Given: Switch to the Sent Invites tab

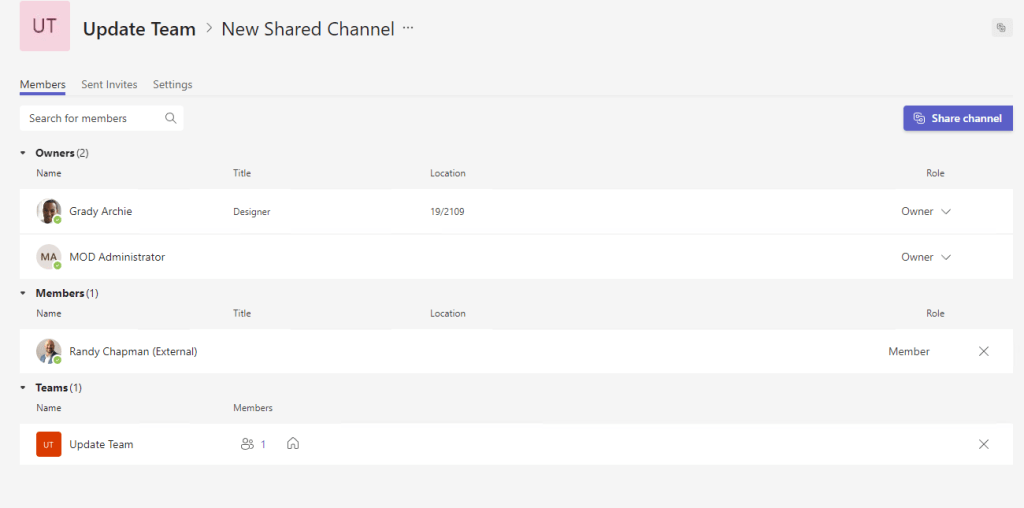Looking at the screenshot, I should tap(109, 85).
